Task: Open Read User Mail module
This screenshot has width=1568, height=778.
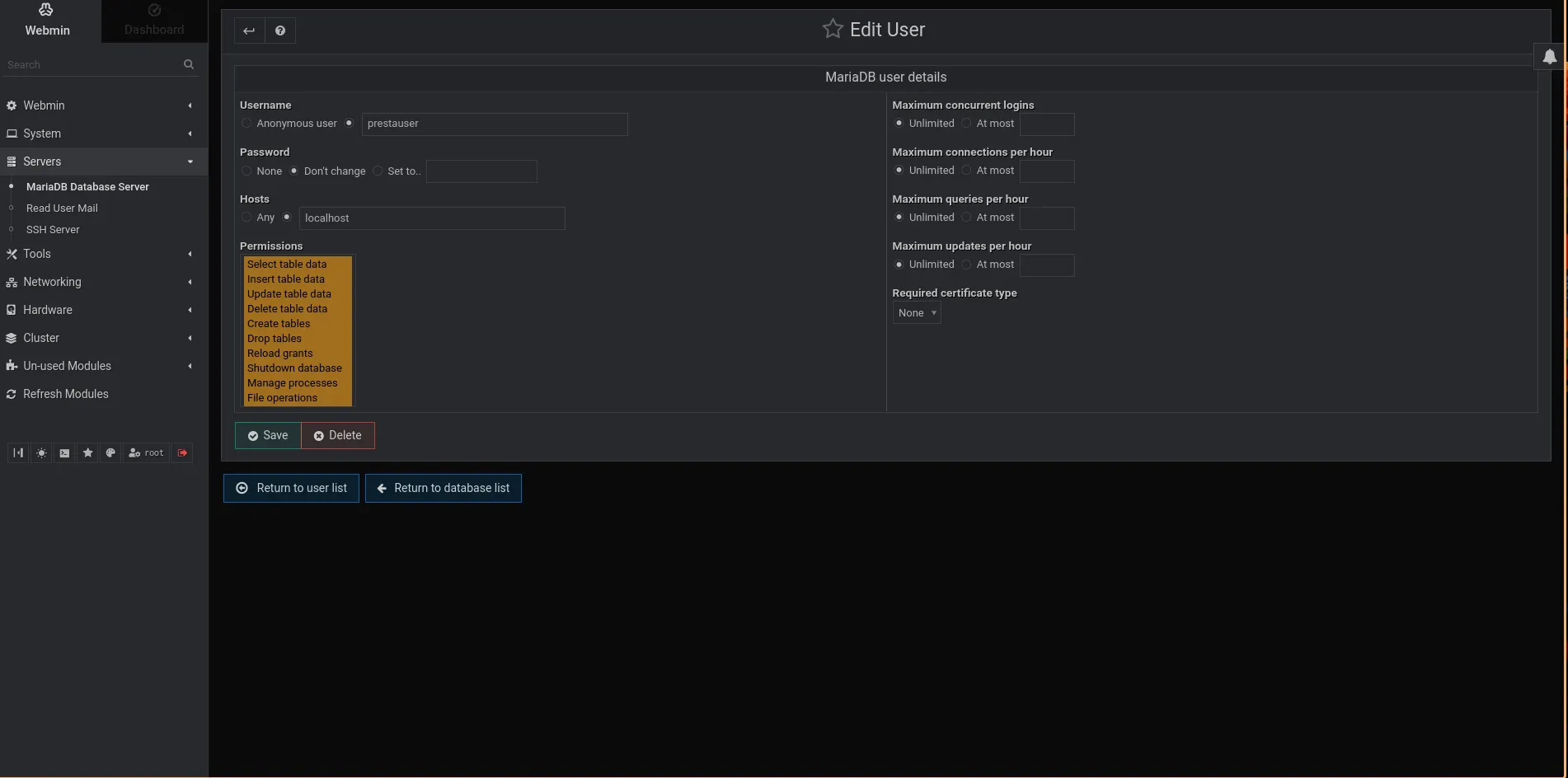Action: coord(62,209)
